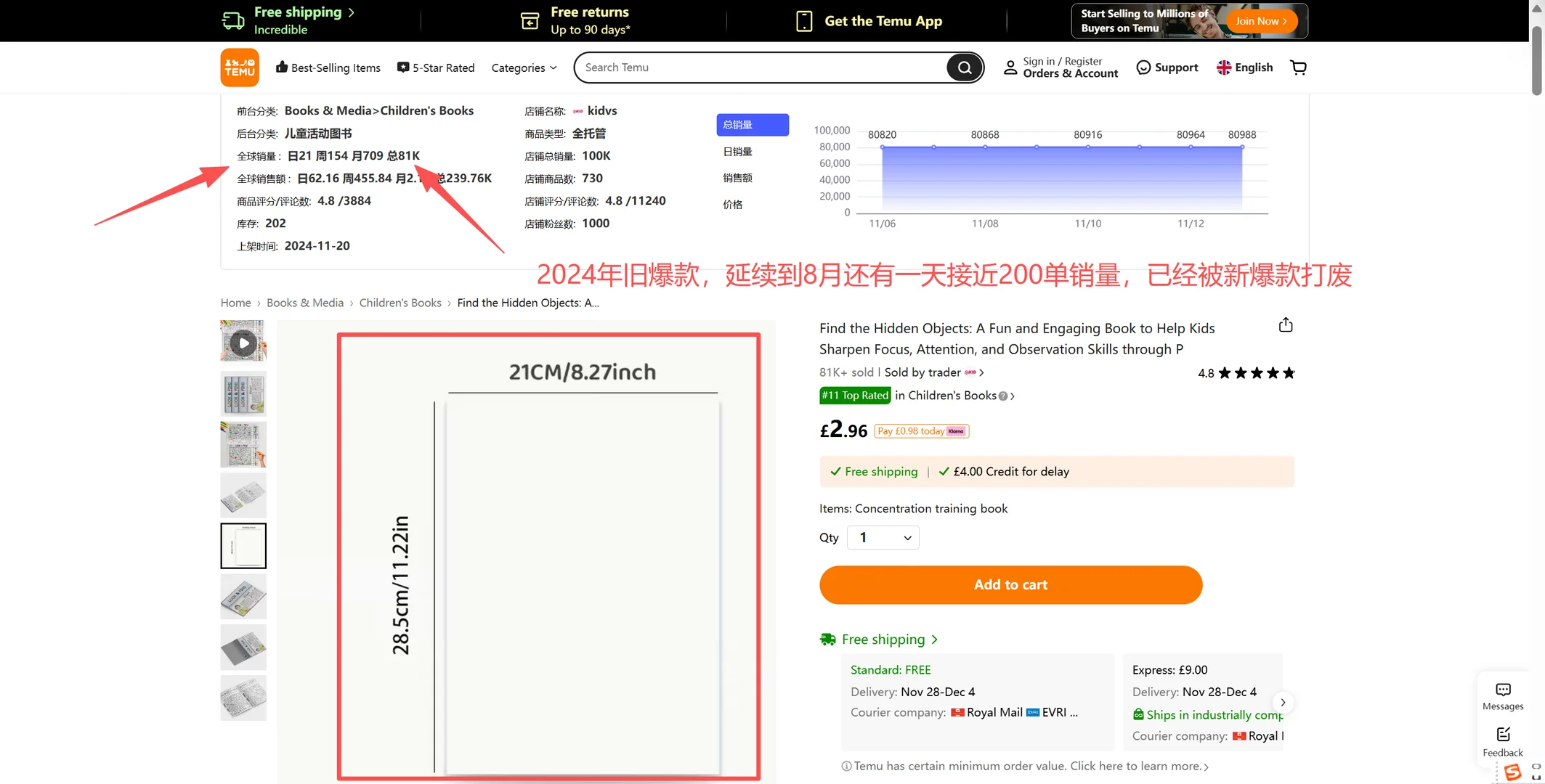This screenshot has height=784, width=1545.
Task: Click the Get the Temu App phone icon
Action: pos(804,20)
